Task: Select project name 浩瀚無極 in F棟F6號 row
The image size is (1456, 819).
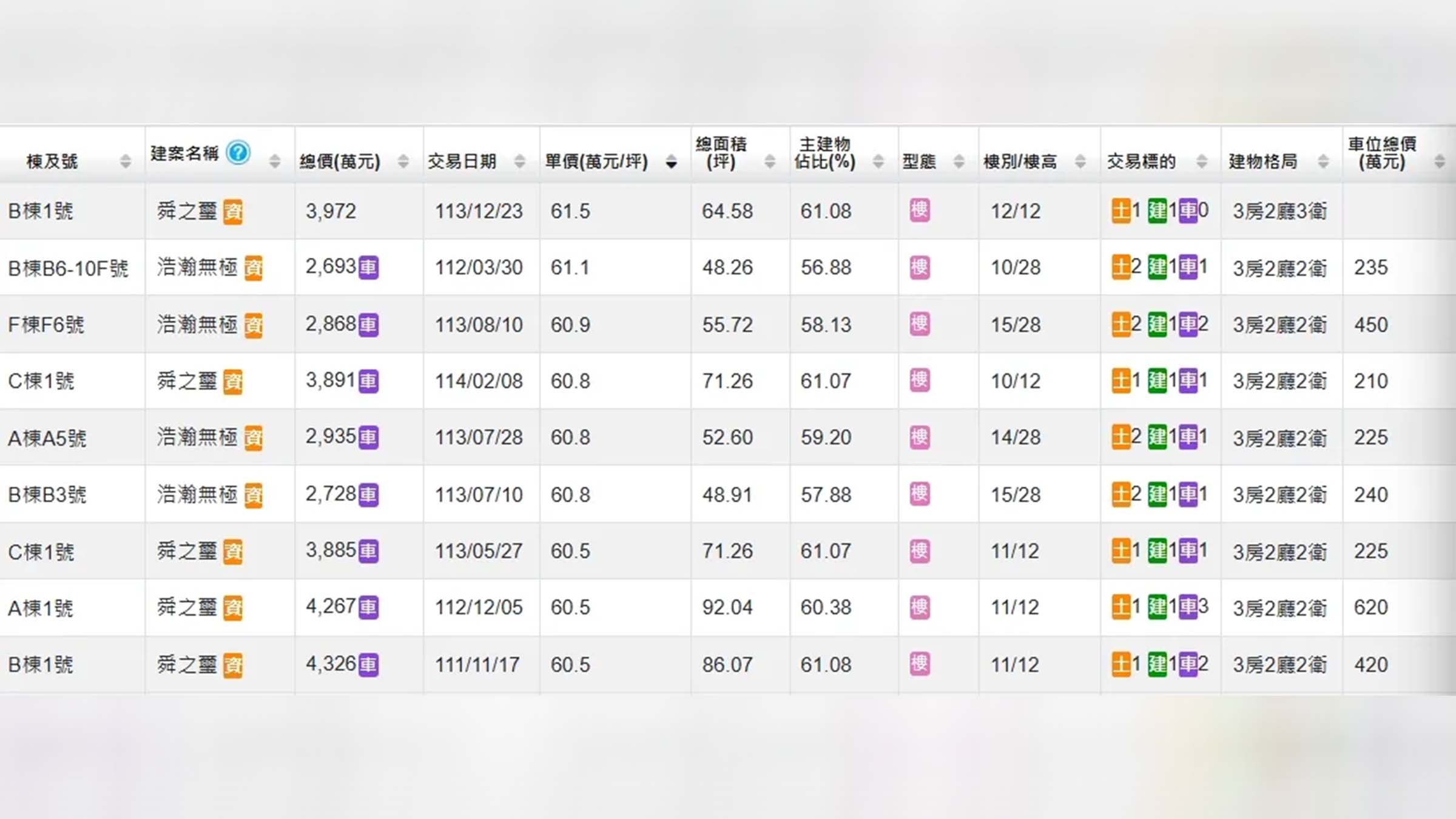Action: [x=197, y=325]
